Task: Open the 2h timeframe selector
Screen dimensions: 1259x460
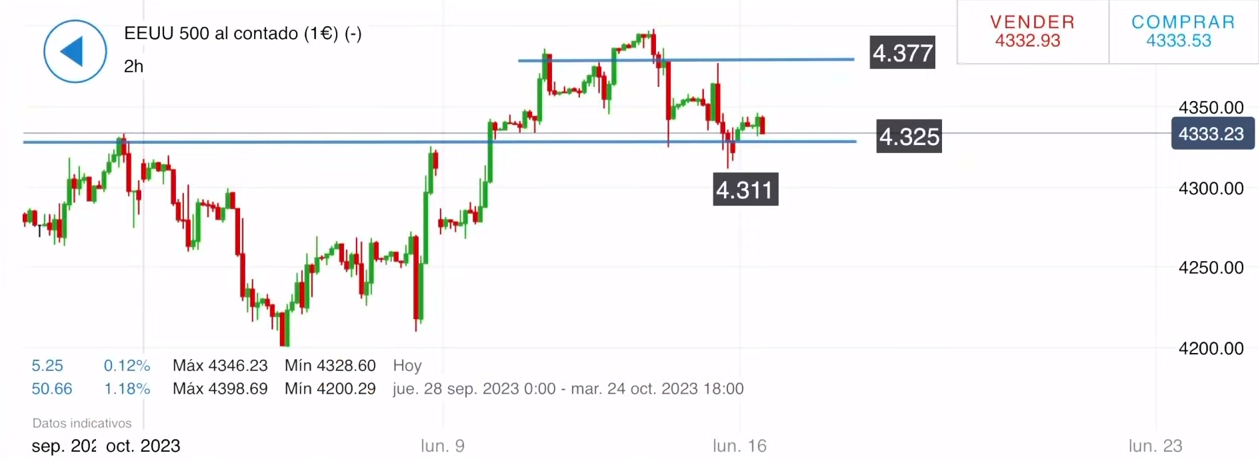Action: [134, 66]
